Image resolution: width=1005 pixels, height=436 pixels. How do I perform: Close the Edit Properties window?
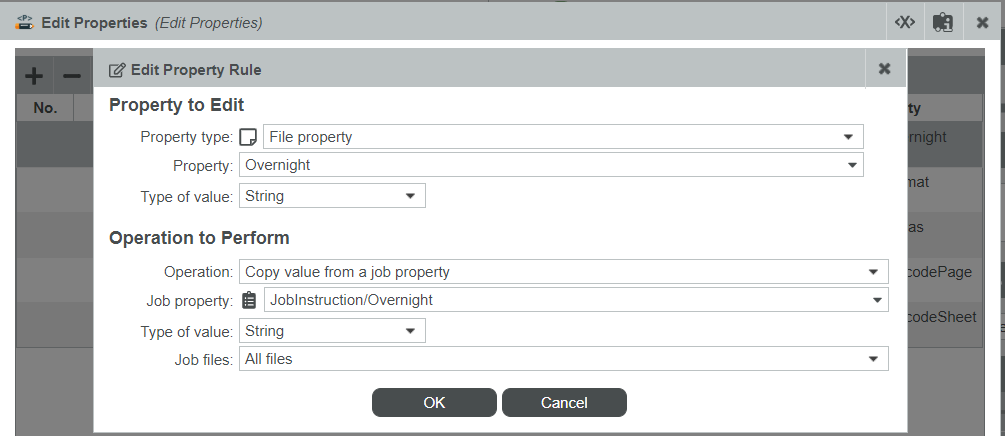[x=982, y=22]
